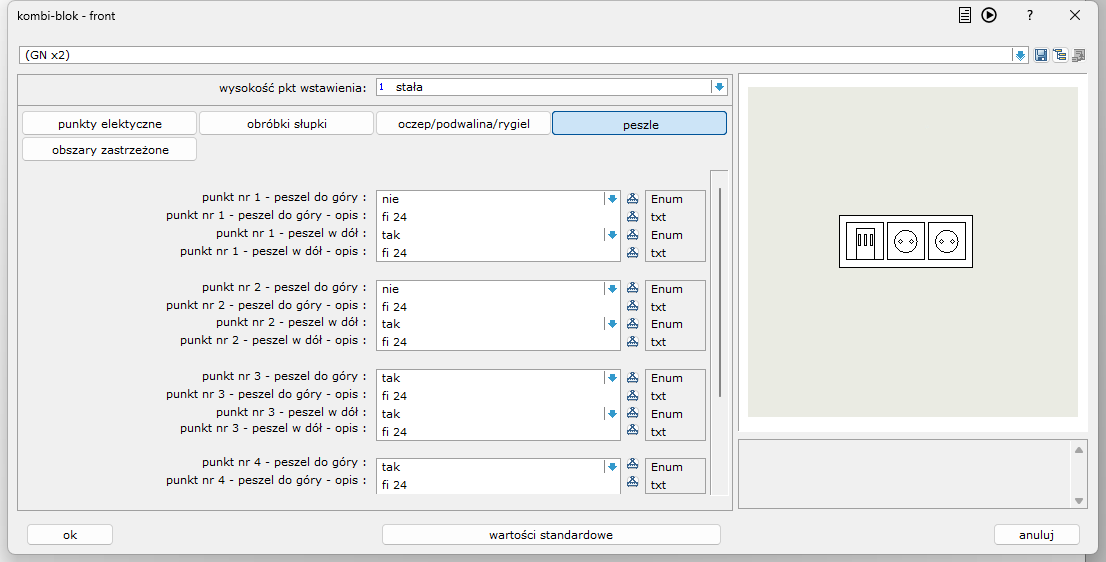Screen dimensions: 1106x562
Task: Click the document list icon in title bar
Action: pos(965,15)
